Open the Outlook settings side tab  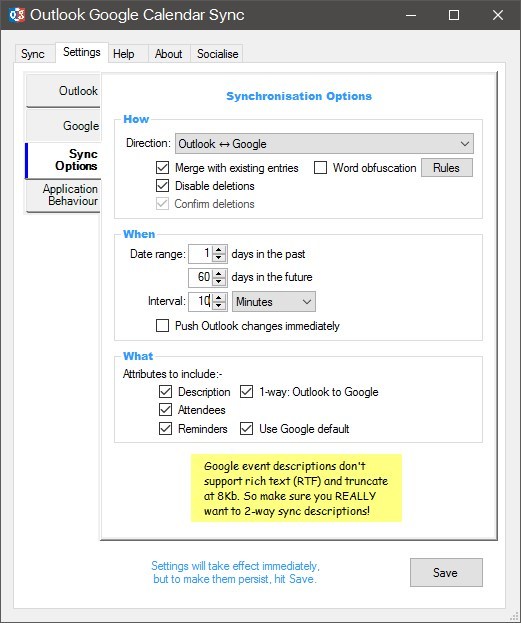point(64,91)
